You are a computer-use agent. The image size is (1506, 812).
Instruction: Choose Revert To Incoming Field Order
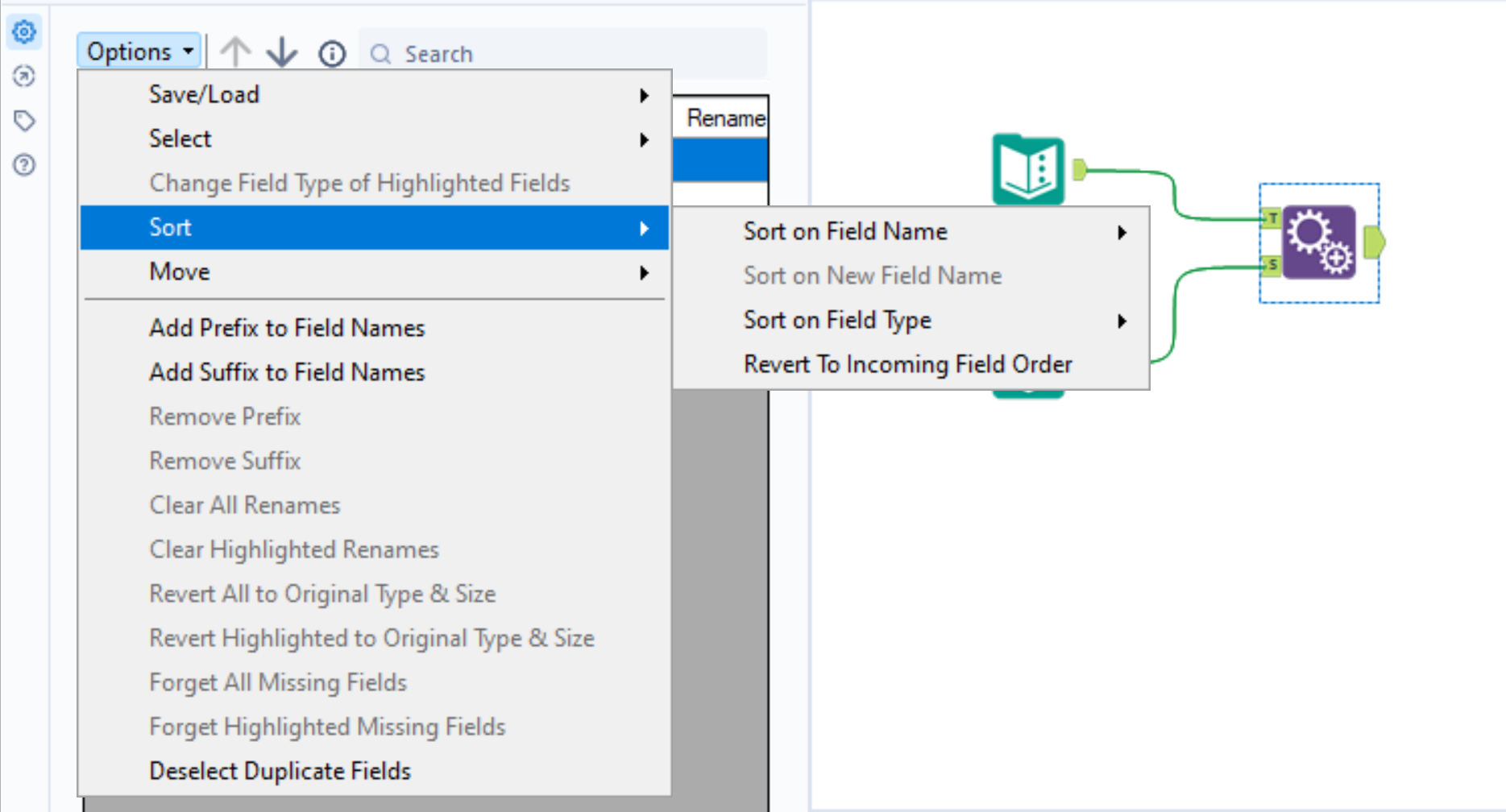(x=908, y=365)
